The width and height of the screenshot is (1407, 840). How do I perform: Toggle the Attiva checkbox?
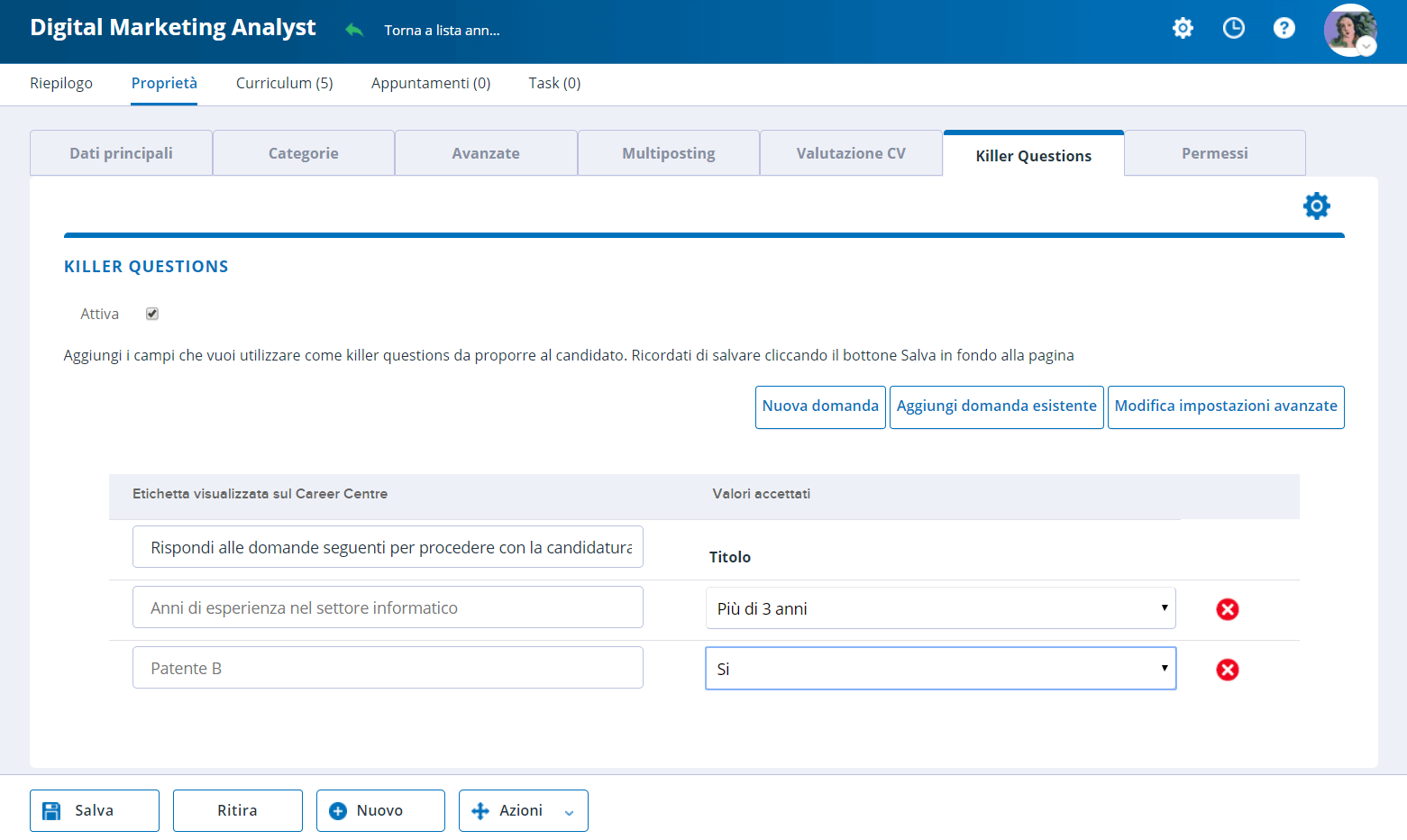point(152,314)
